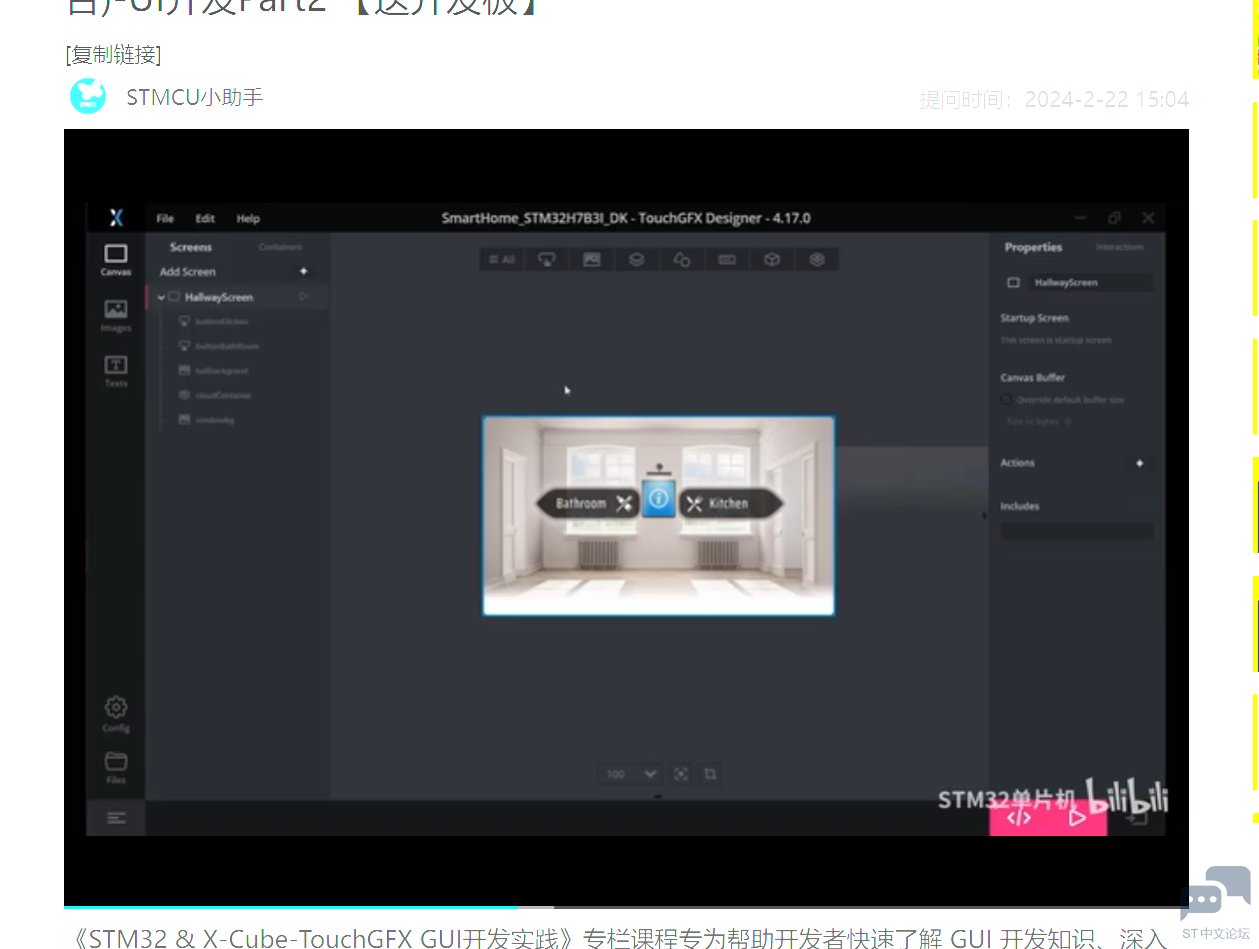Click the plus icon next to Add Screen
The width and height of the screenshot is (1259, 949).
[x=304, y=271]
